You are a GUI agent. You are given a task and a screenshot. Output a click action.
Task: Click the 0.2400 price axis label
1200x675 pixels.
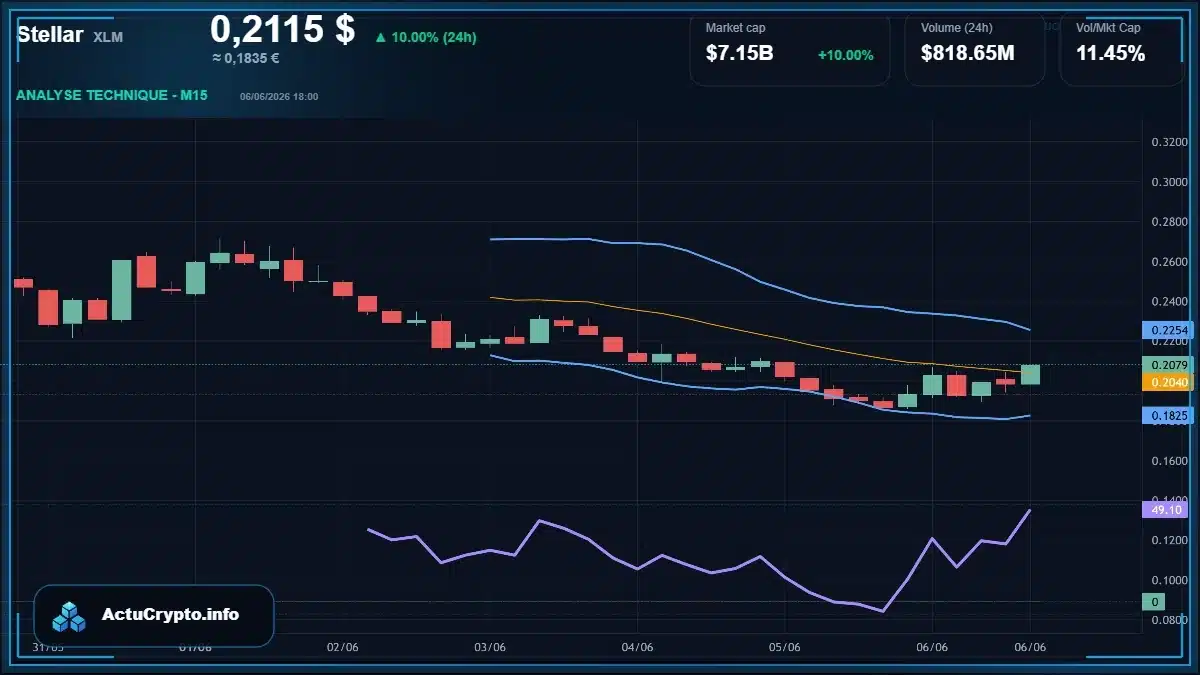pos(1169,301)
